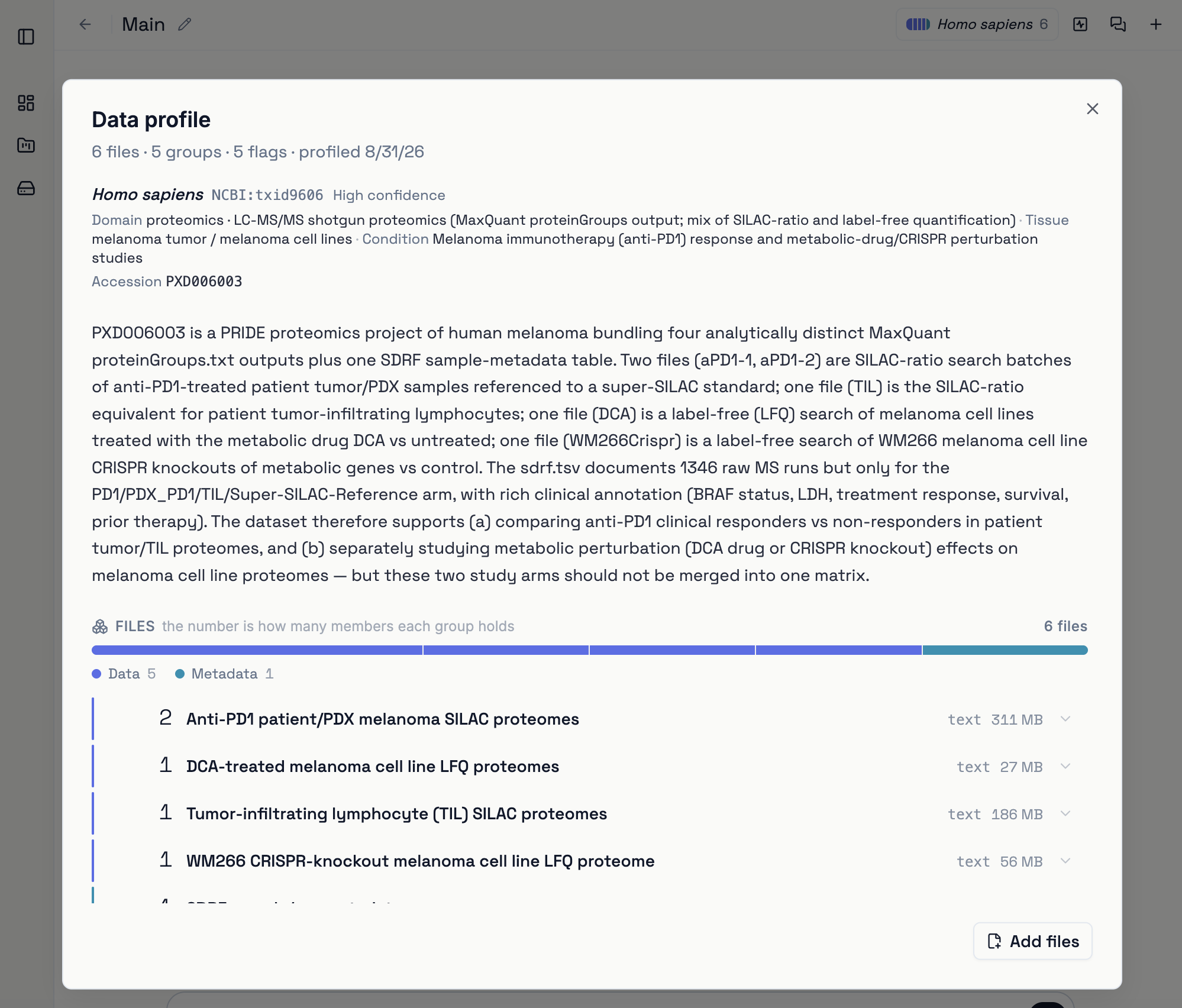Image resolution: width=1182 pixels, height=1008 pixels.
Task: Open the dashboard grid icon in sidebar
Action: point(26,103)
